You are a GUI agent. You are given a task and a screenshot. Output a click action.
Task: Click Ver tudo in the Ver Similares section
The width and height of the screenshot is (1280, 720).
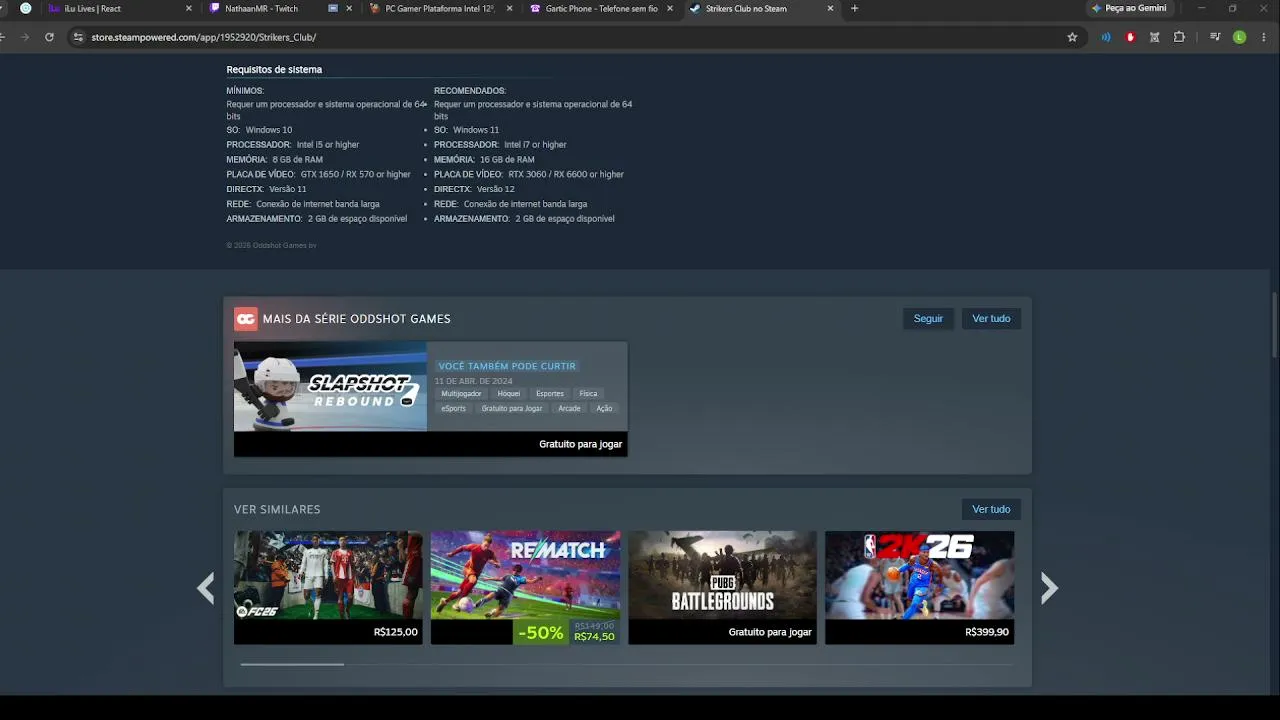pyautogui.click(x=991, y=509)
